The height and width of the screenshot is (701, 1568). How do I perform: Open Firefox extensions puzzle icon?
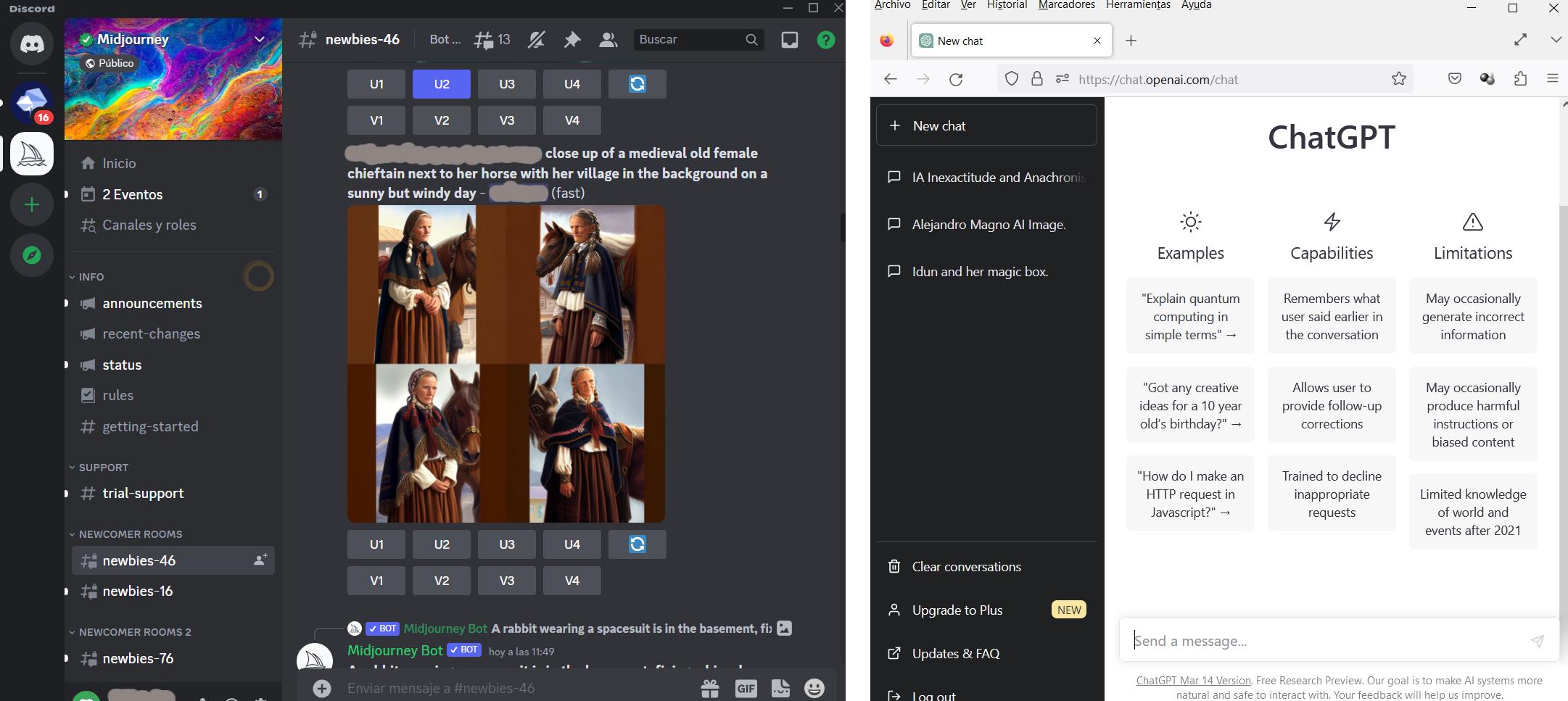coord(1520,79)
